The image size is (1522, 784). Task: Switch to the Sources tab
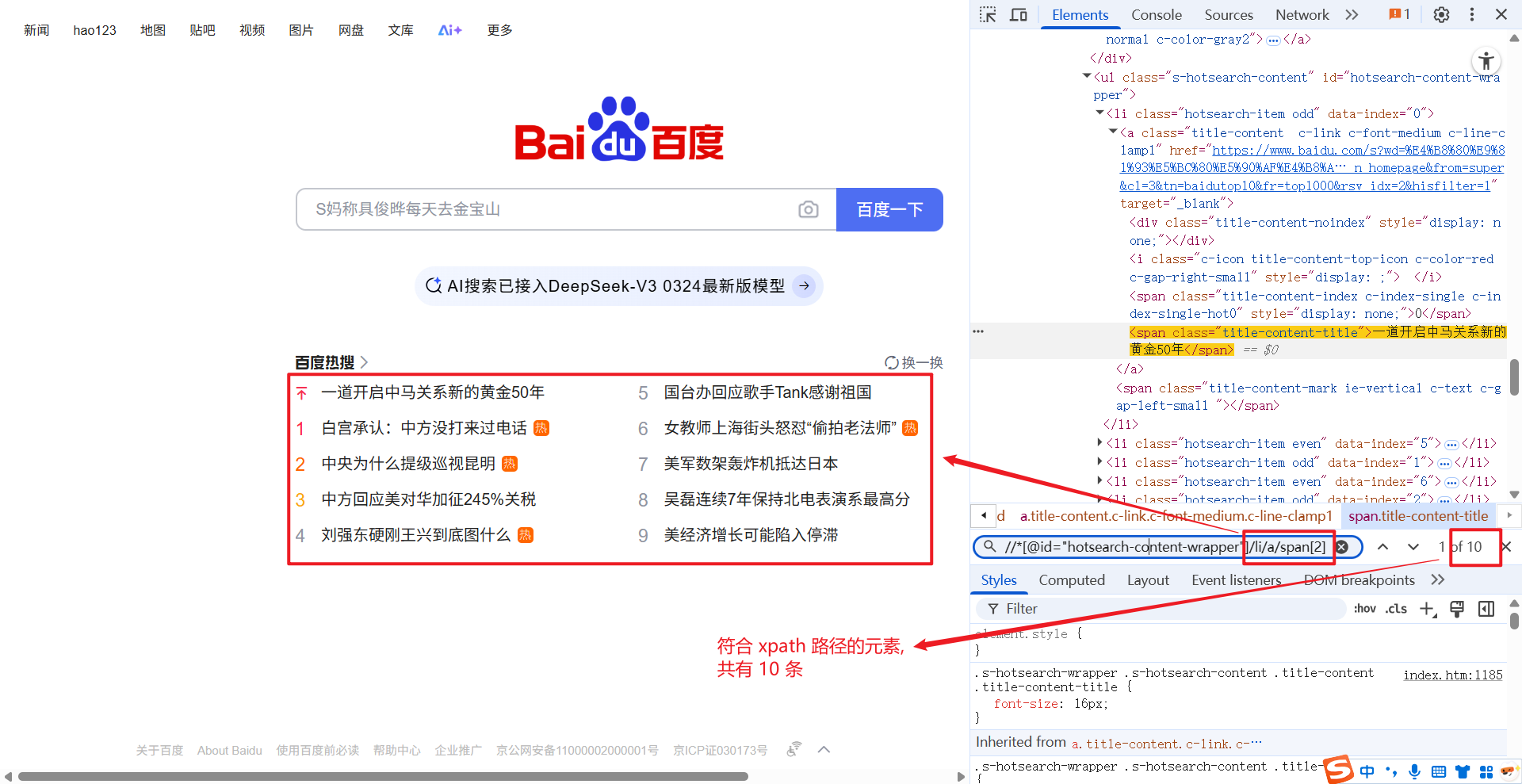1229,14
